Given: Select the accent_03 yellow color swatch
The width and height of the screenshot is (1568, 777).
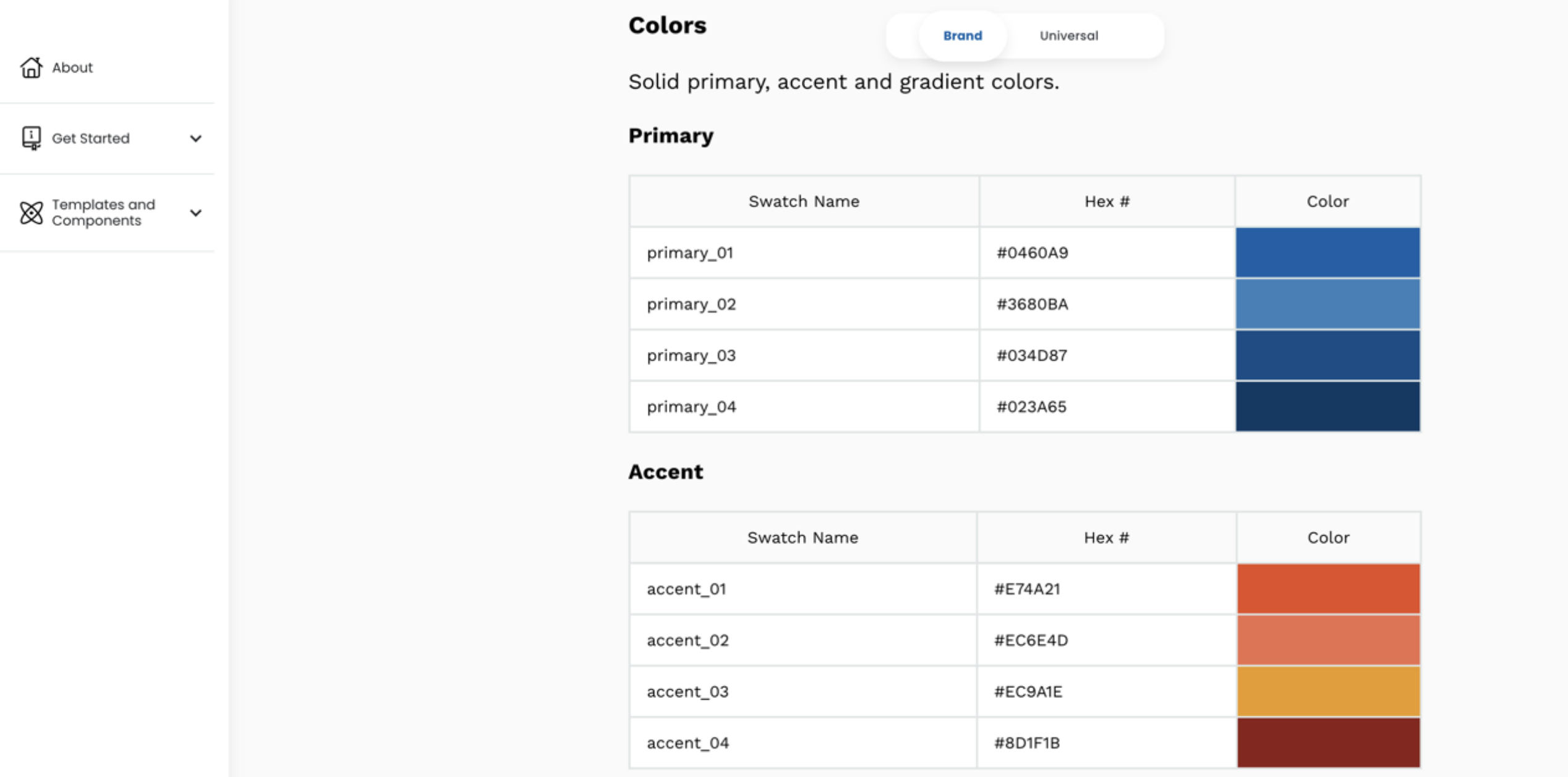Looking at the screenshot, I should [1327, 691].
